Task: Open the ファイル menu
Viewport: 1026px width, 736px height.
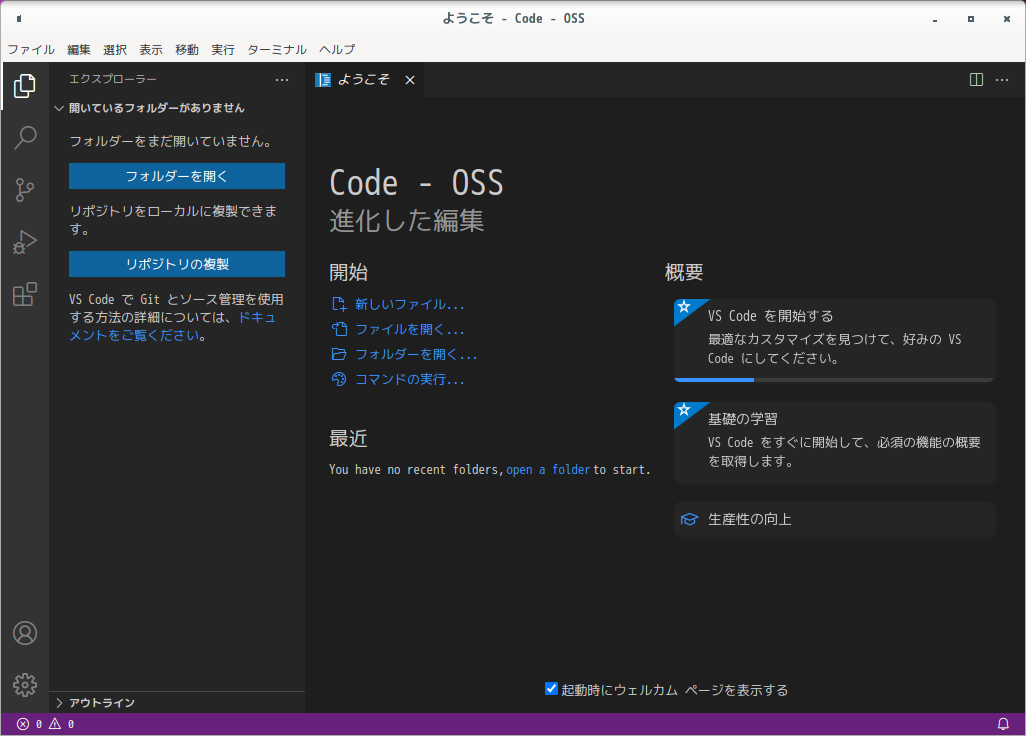Action: click(x=31, y=50)
